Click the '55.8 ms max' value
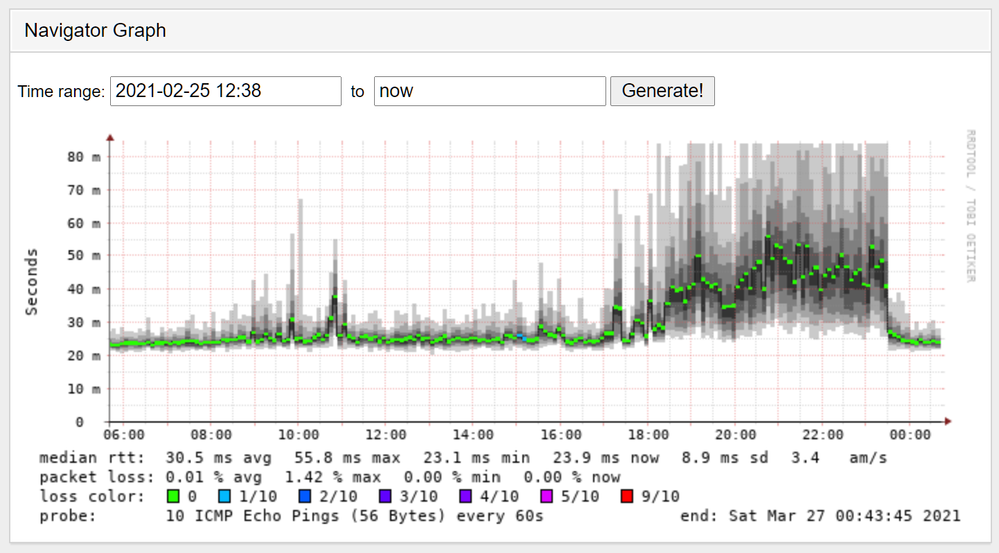 [347, 458]
